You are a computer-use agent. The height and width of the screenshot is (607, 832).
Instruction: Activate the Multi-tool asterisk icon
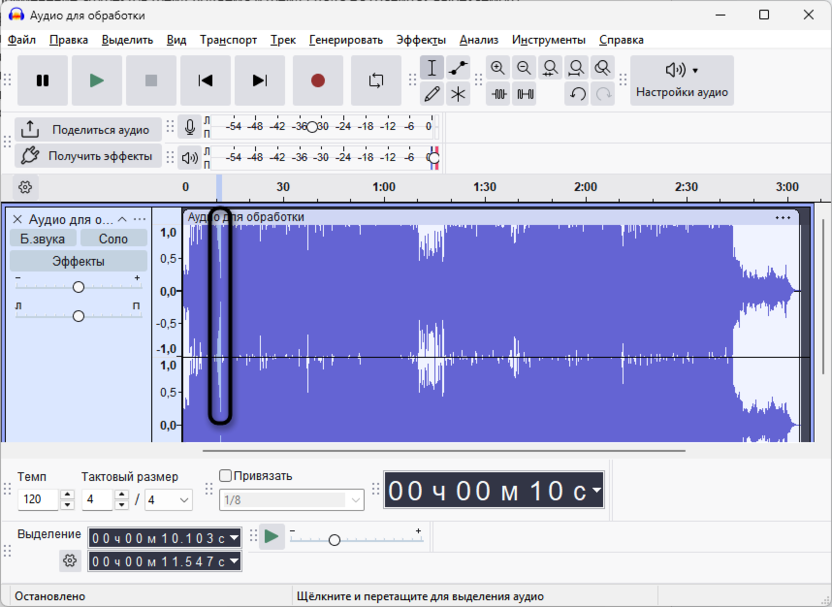458,94
